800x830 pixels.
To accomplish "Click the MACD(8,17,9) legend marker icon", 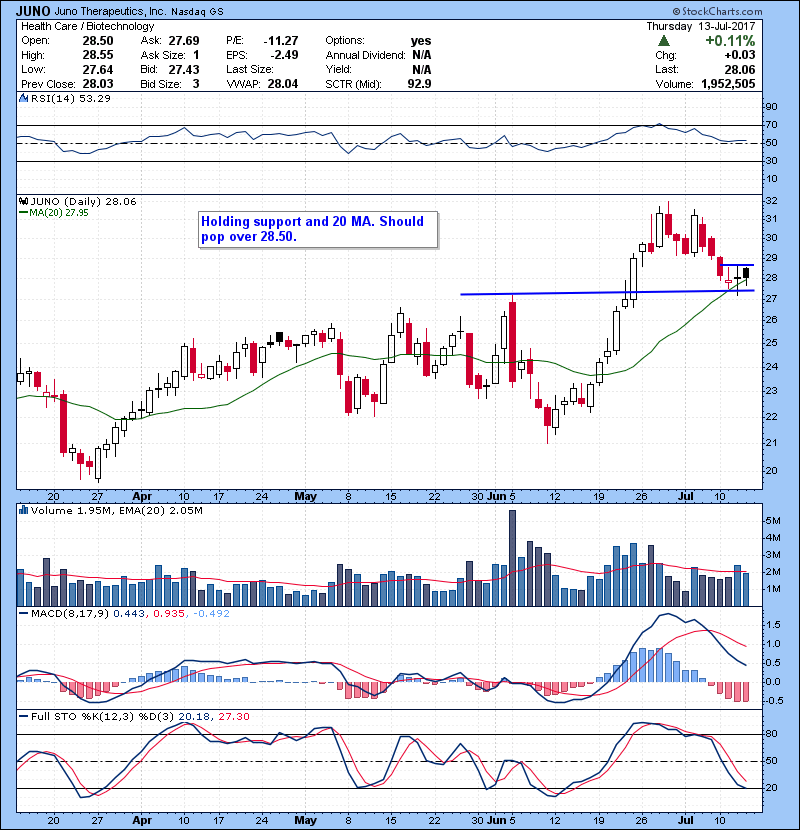I will click(23, 612).
